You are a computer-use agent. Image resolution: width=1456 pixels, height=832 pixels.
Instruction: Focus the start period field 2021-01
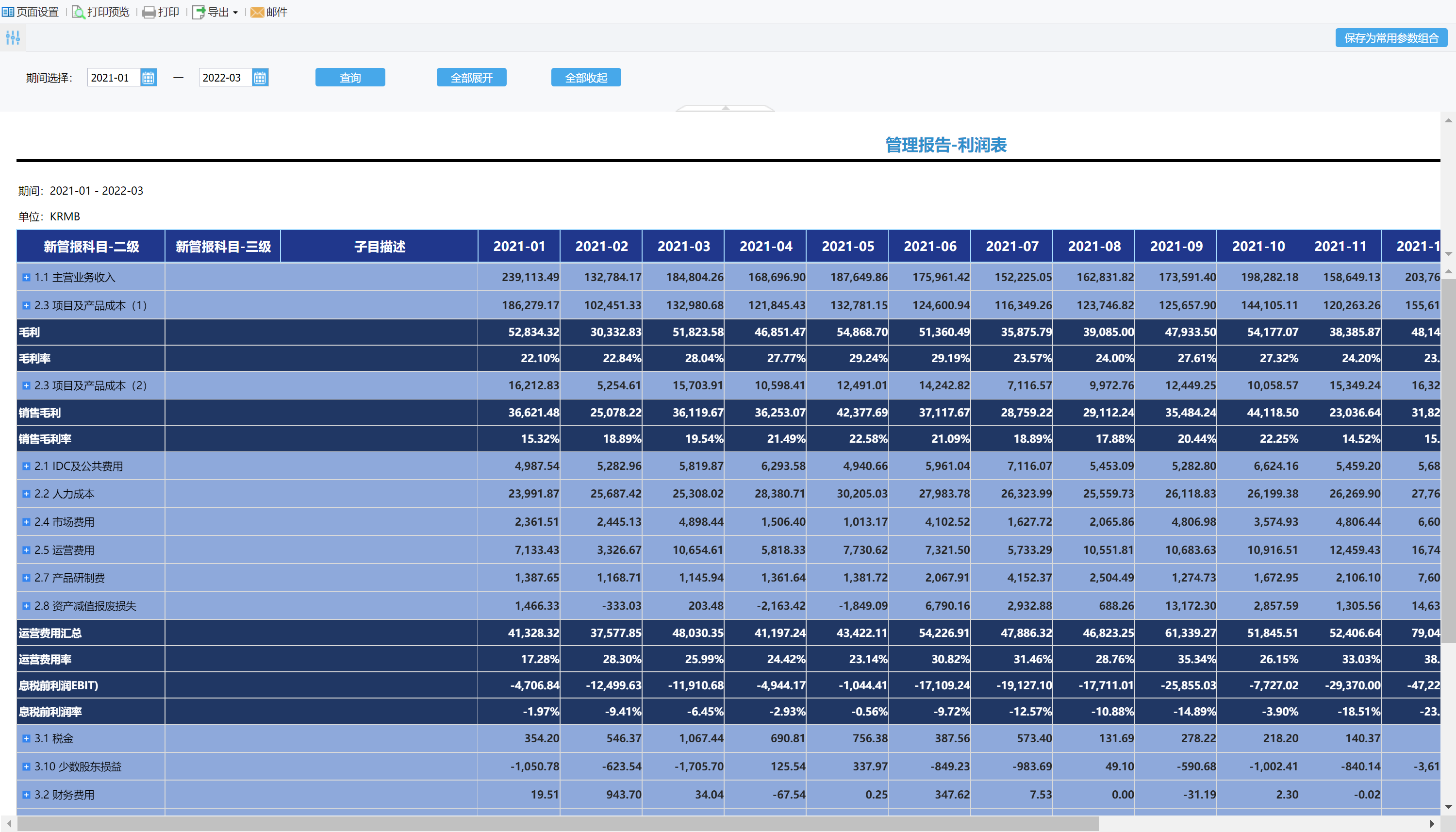coord(114,78)
